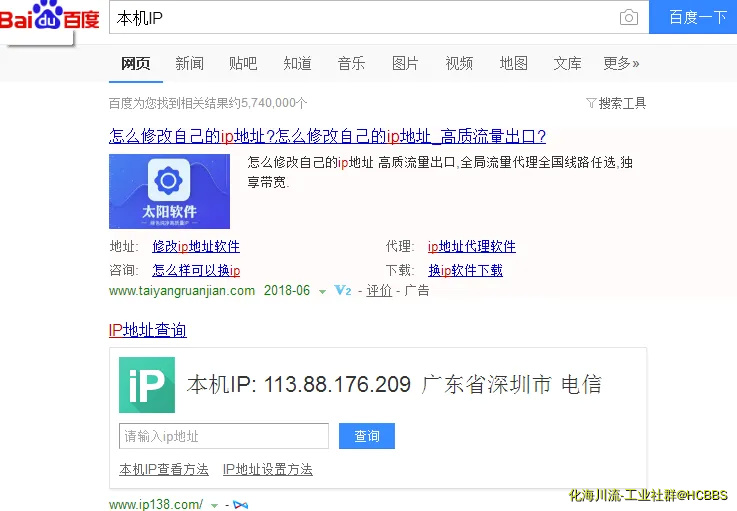Click the 修改ip地址软件 link
This screenshot has width=737, height=511.
[196, 246]
